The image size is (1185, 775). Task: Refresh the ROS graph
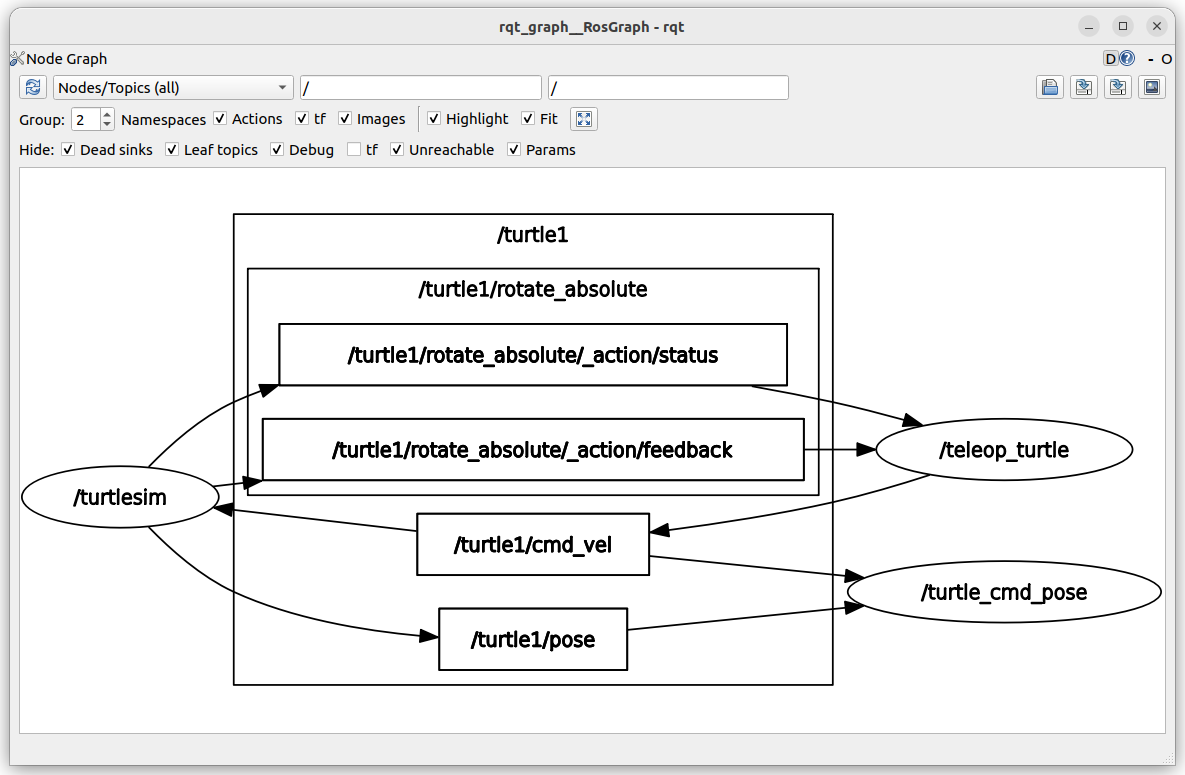[32, 88]
